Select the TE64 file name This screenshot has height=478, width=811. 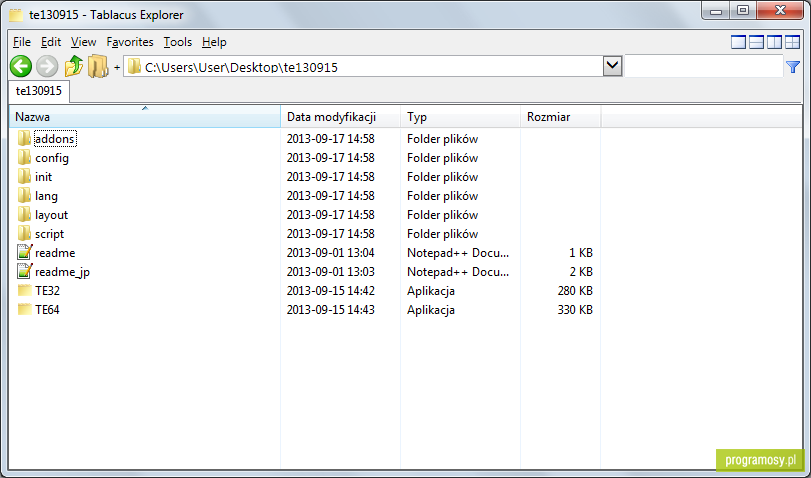pyautogui.click(x=47, y=310)
